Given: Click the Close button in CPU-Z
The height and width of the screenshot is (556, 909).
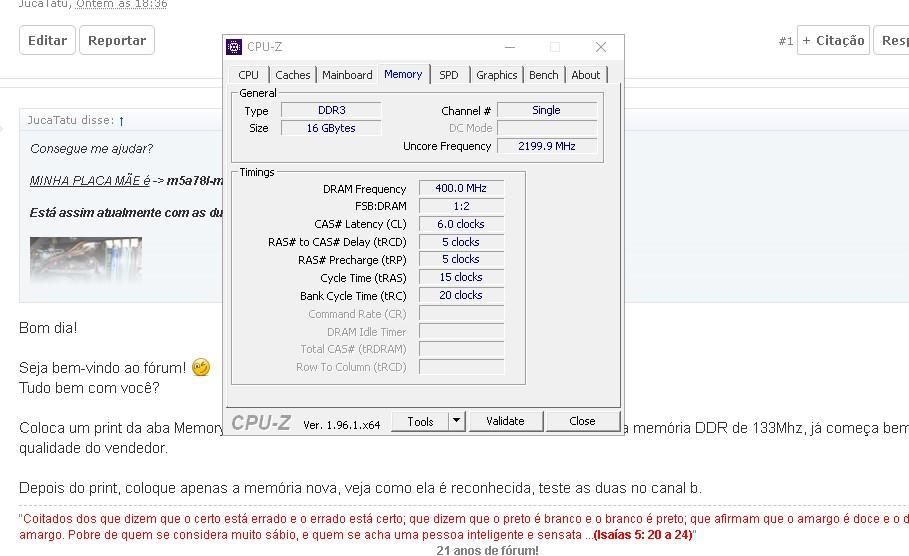Looking at the screenshot, I should point(582,421).
